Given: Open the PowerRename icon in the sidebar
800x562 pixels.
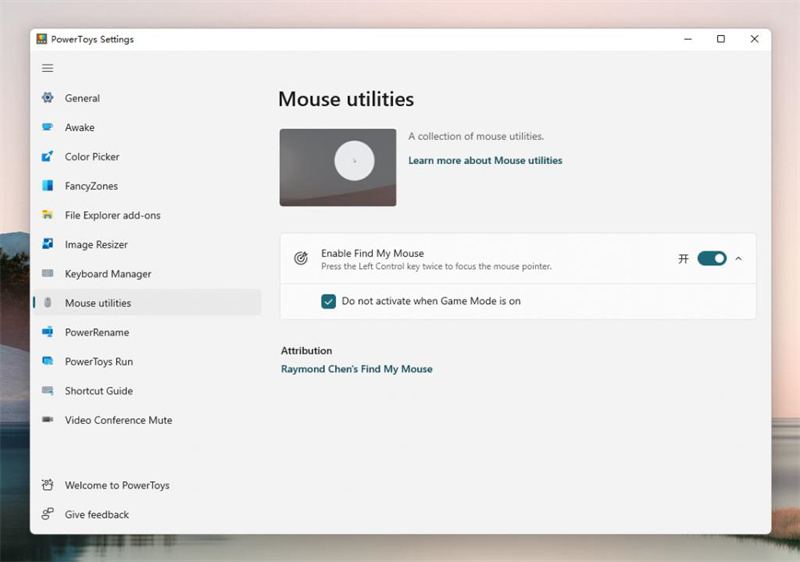Looking at the screenshot, I should coord(47,332).
